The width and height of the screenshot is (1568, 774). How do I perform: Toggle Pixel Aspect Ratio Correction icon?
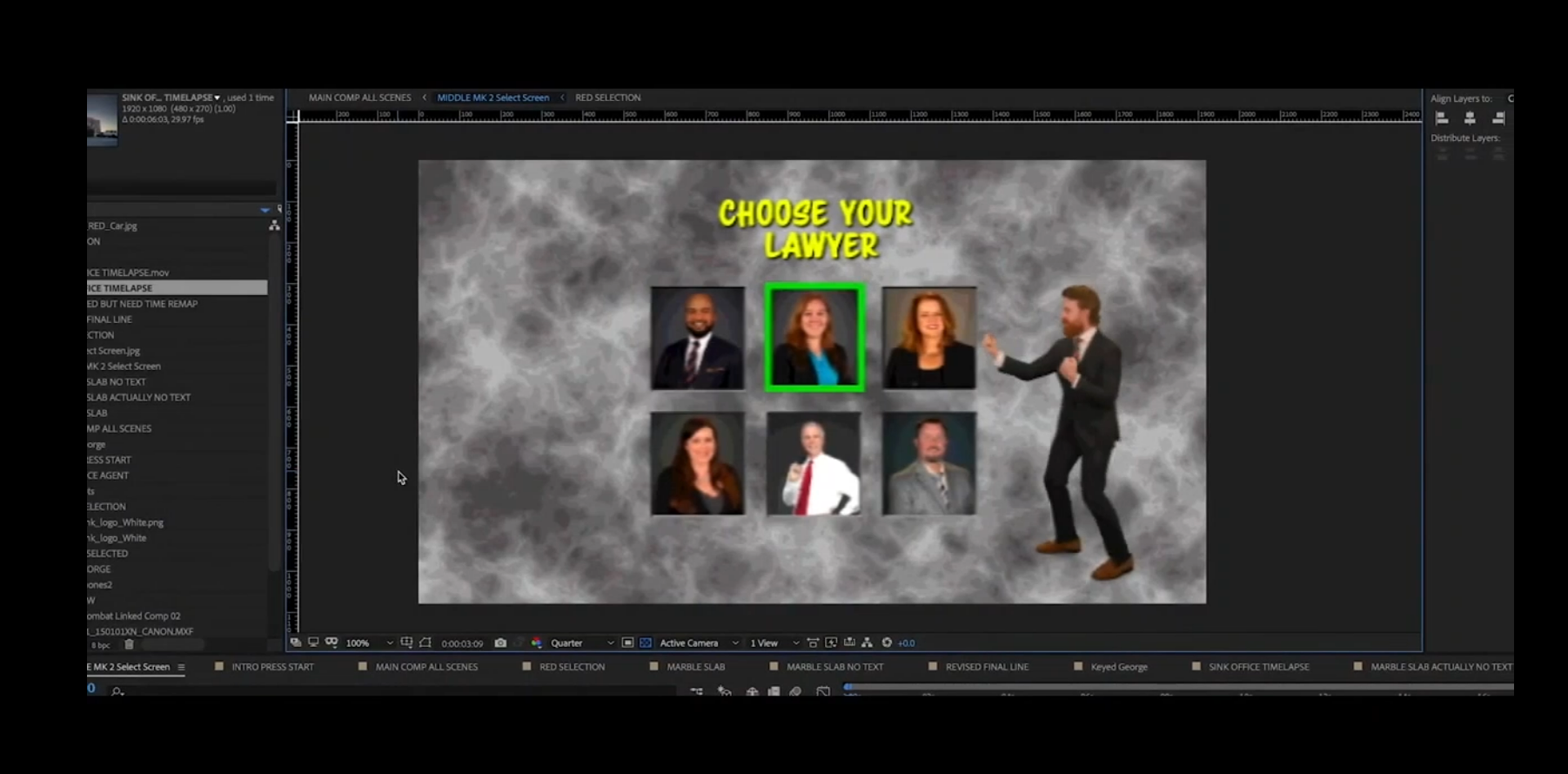click(x=813, y=643)
